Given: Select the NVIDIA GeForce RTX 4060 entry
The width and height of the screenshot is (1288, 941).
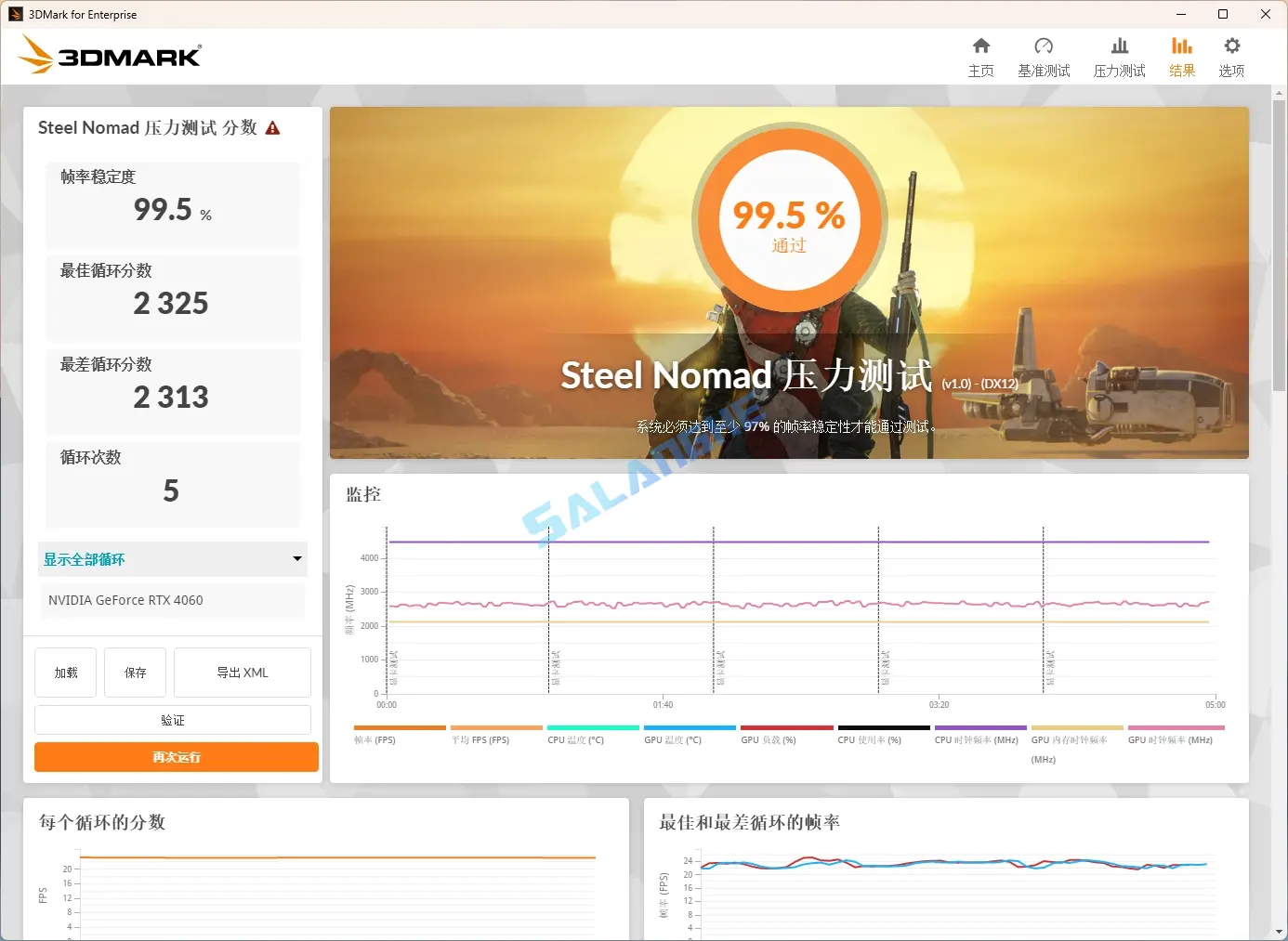Looking at the screenshot, I should [173, 600].
